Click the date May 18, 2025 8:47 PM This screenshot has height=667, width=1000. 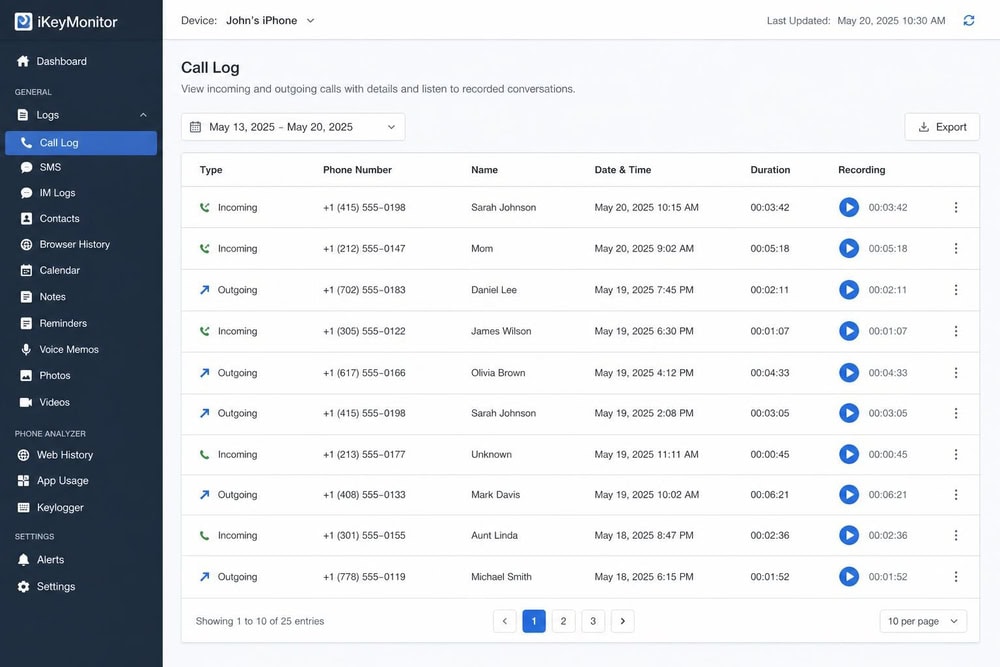tap(643, 535)
